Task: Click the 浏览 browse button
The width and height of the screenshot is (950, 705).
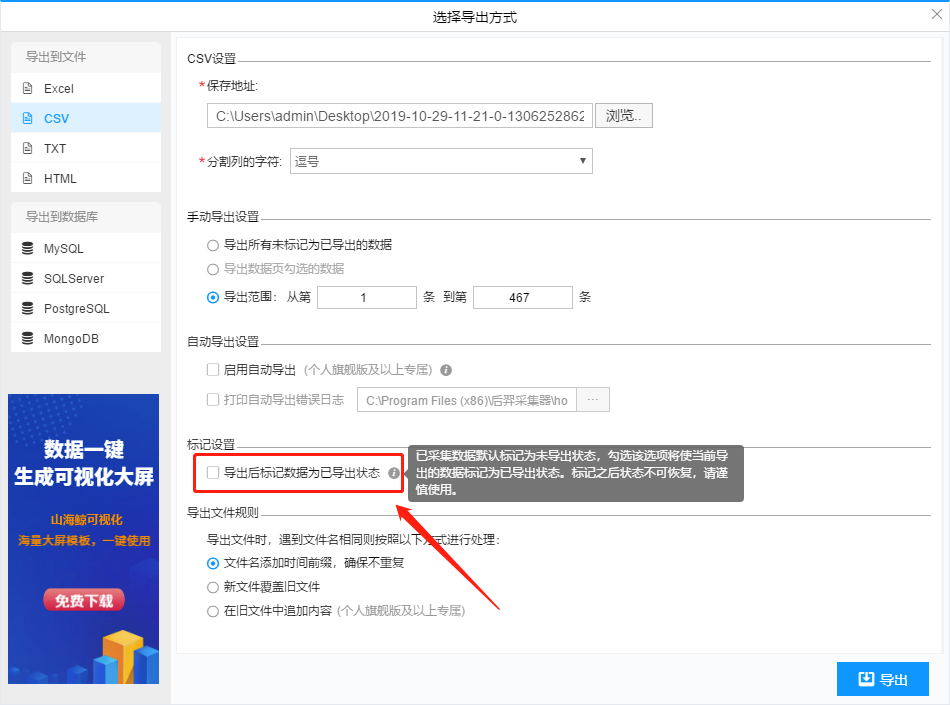Action: coord(623,116)
